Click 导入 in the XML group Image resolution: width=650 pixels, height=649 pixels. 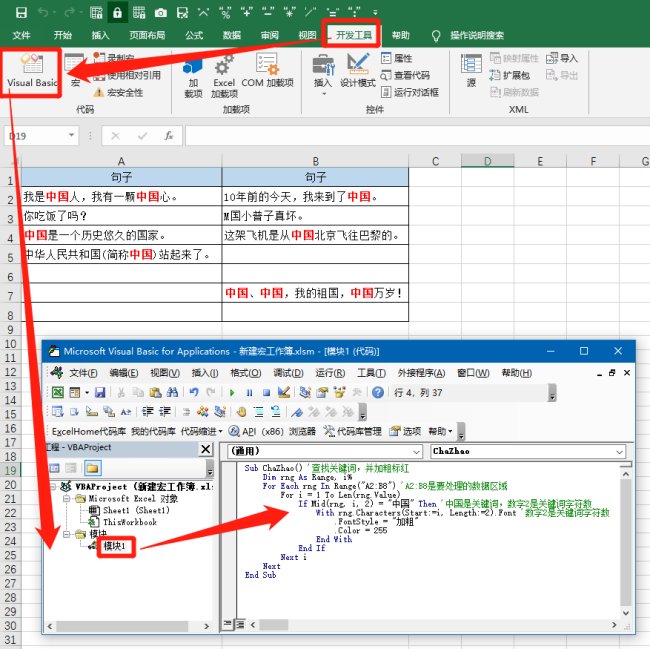click(562, 58)
